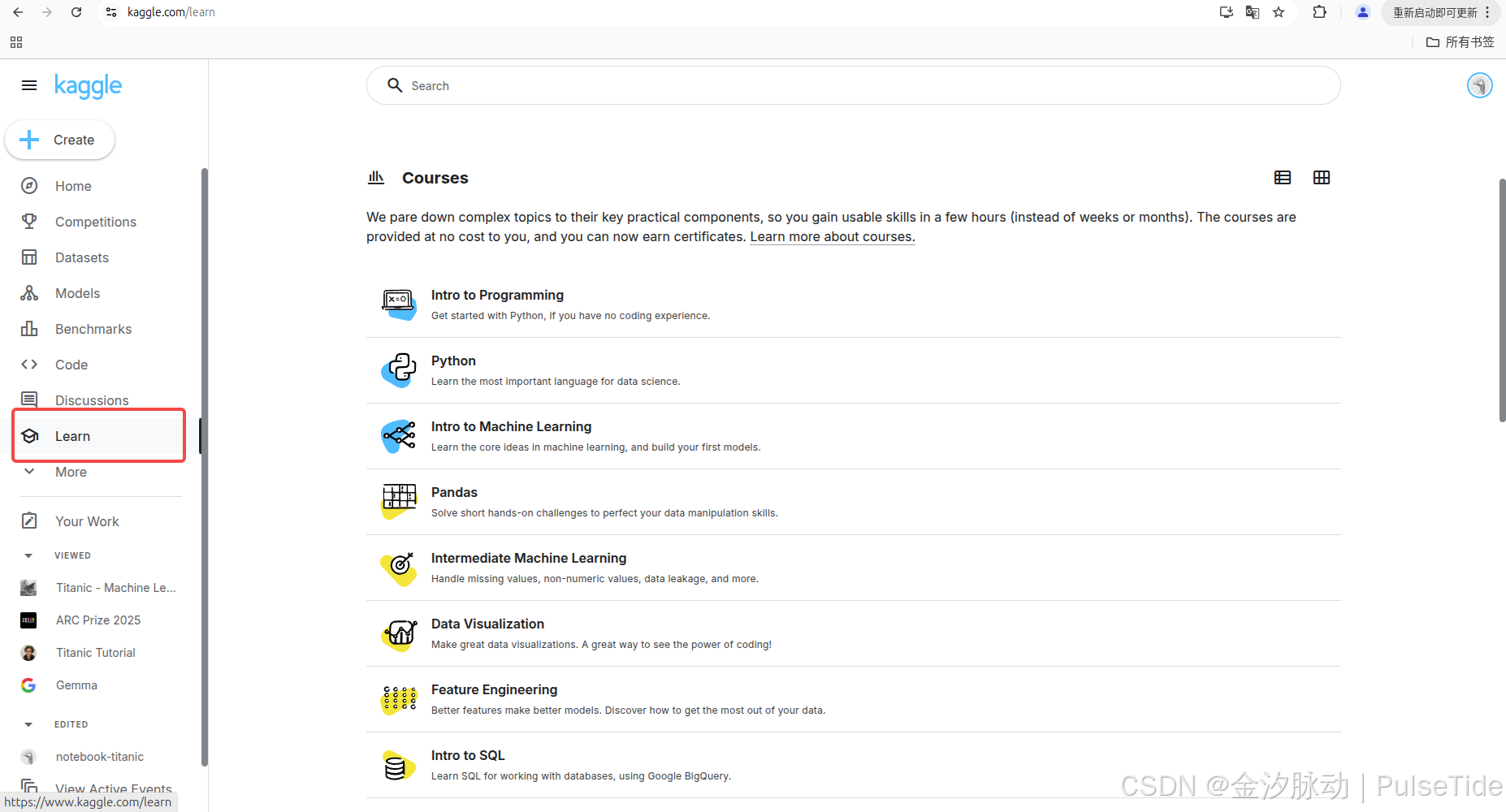Image resolution: width=1506 pixels, height=812 pixels.
Task: Select the Learn sidebar item
Action: pos(99,436)
